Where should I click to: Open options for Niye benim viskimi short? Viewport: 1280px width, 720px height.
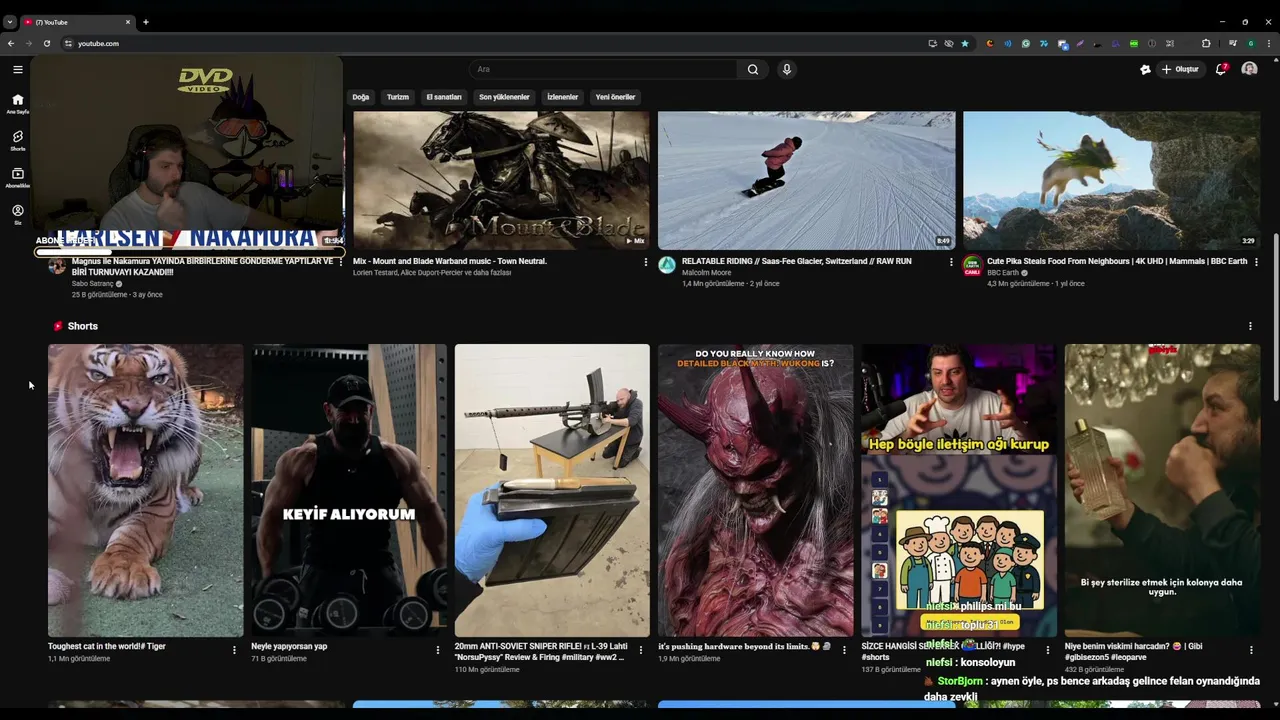[1251, 650]
